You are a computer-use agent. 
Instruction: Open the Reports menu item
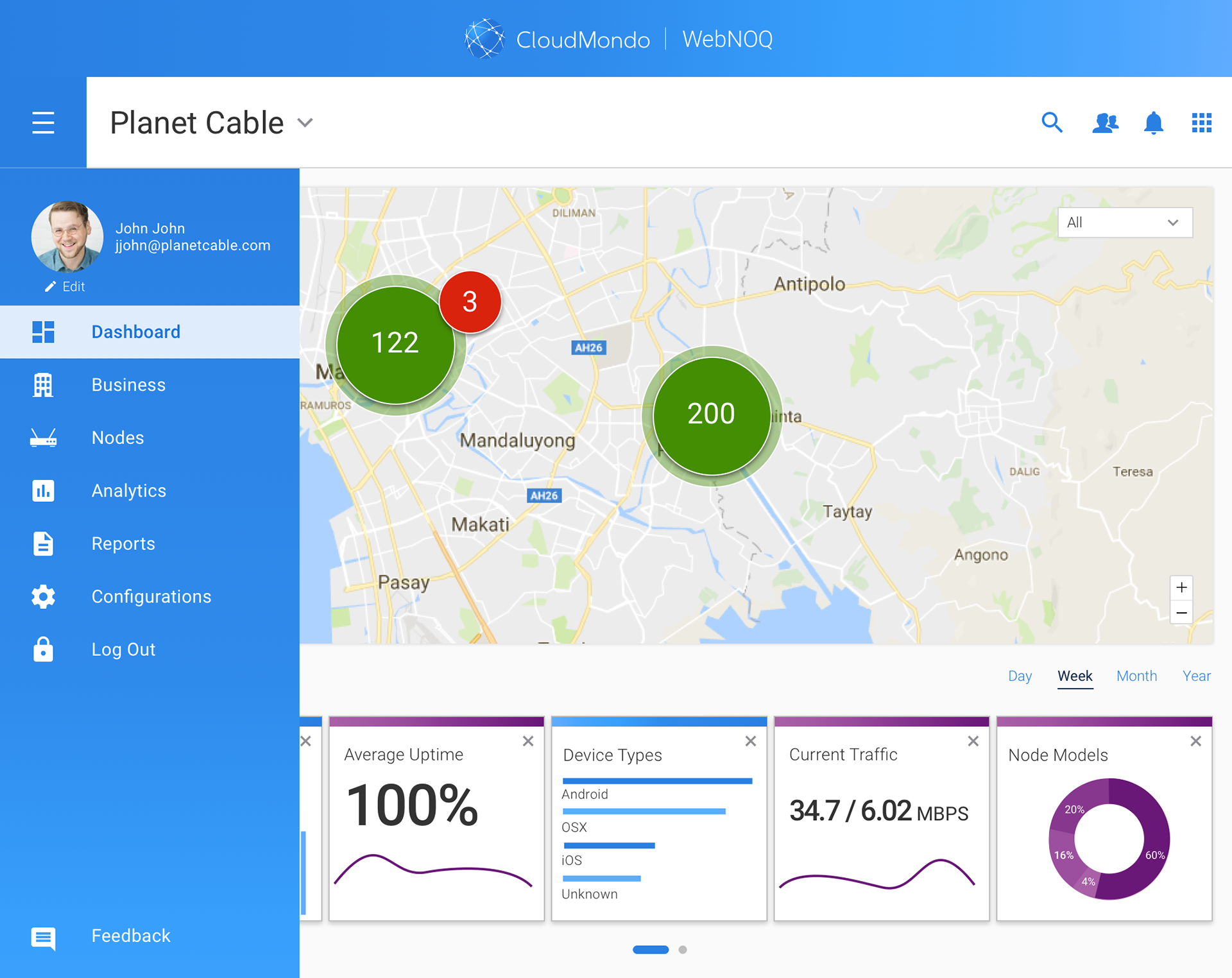coord(150,544)
